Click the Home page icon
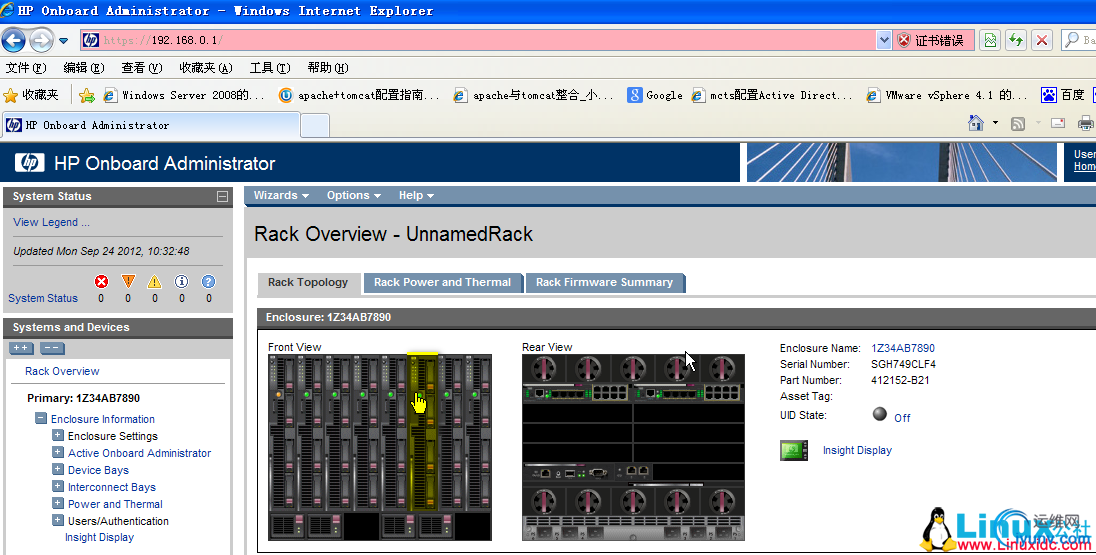 (976, 123)
